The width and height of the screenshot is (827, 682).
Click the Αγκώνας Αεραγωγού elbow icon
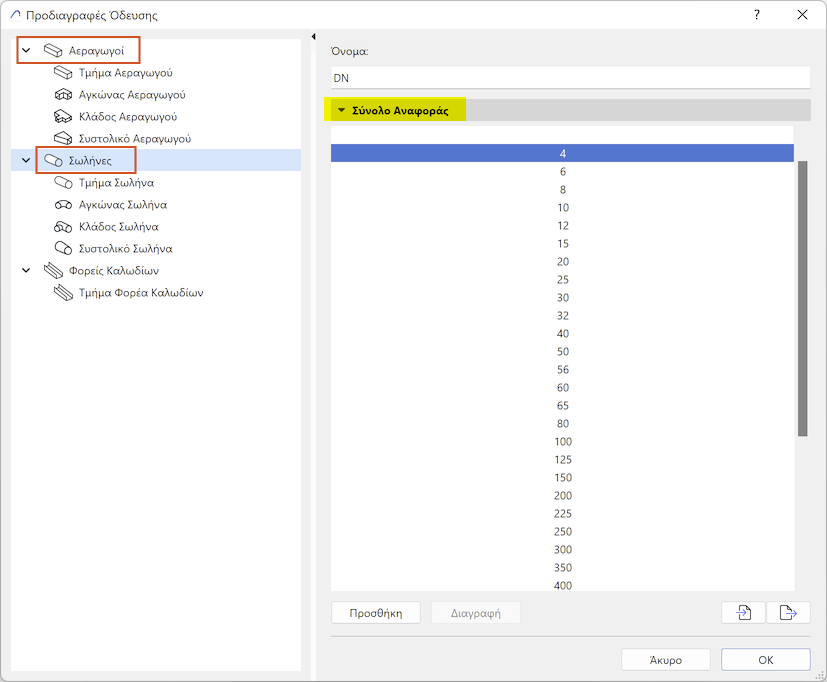pos(63,94)
